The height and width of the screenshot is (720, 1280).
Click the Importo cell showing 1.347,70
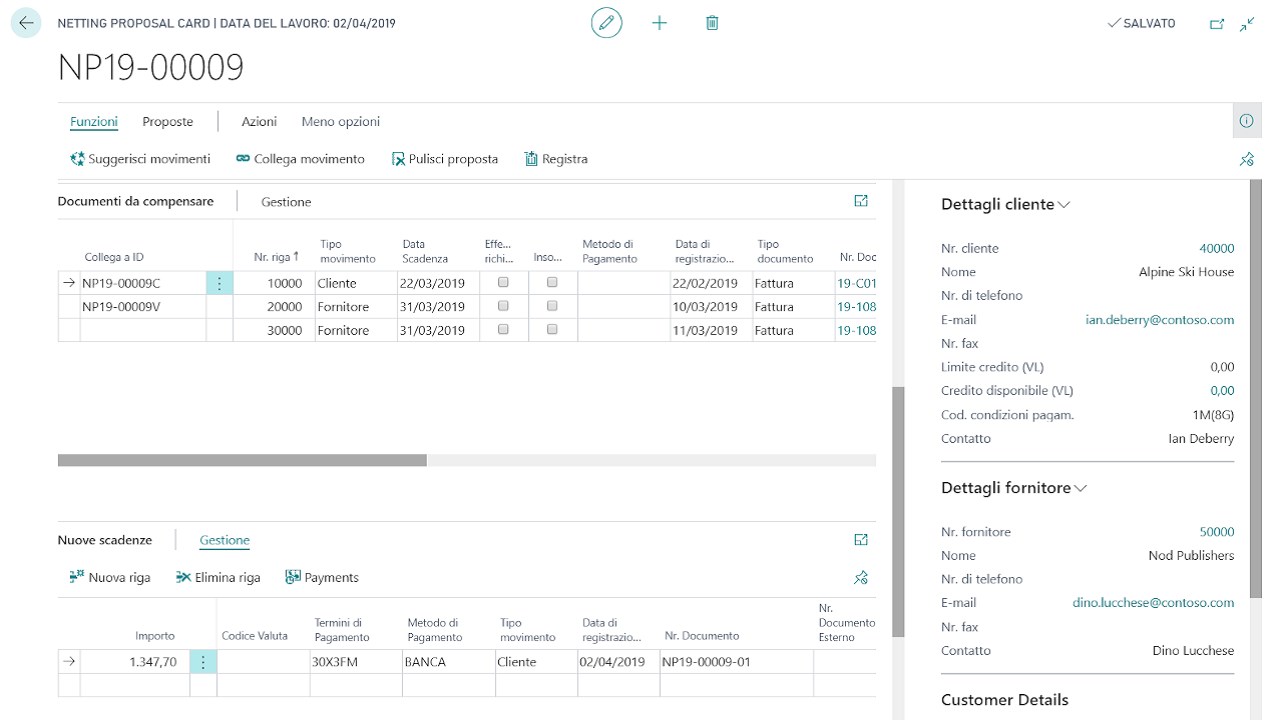tap(135, 662)
